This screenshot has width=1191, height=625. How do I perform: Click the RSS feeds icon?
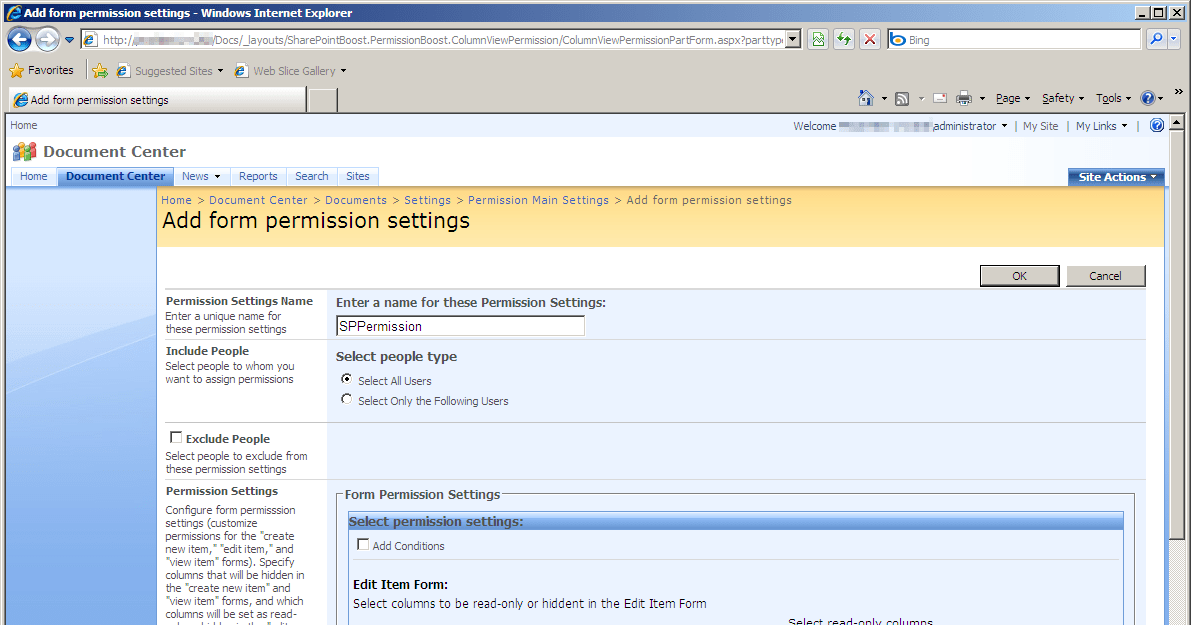[901, 98]
